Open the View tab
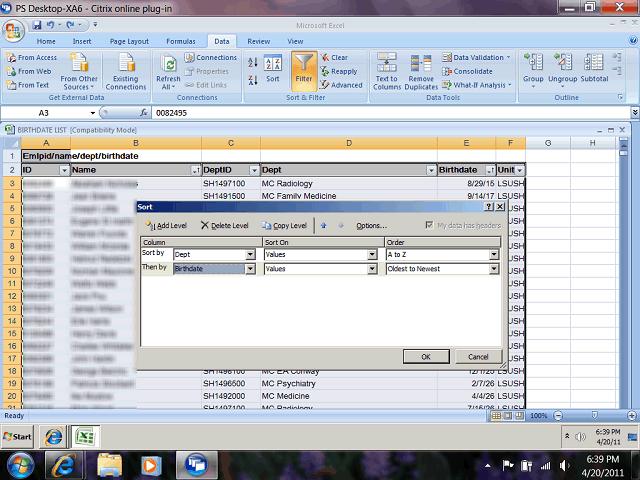640x480 pixels. 295,41
